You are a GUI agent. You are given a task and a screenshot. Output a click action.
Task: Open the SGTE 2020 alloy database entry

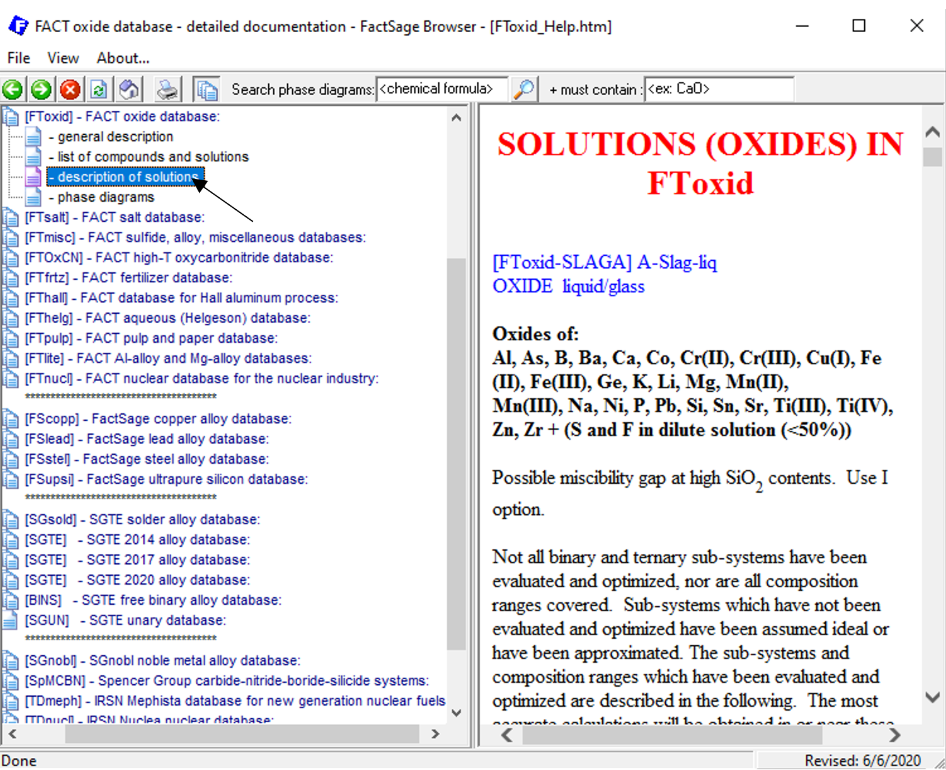click(x=138, y=580)
